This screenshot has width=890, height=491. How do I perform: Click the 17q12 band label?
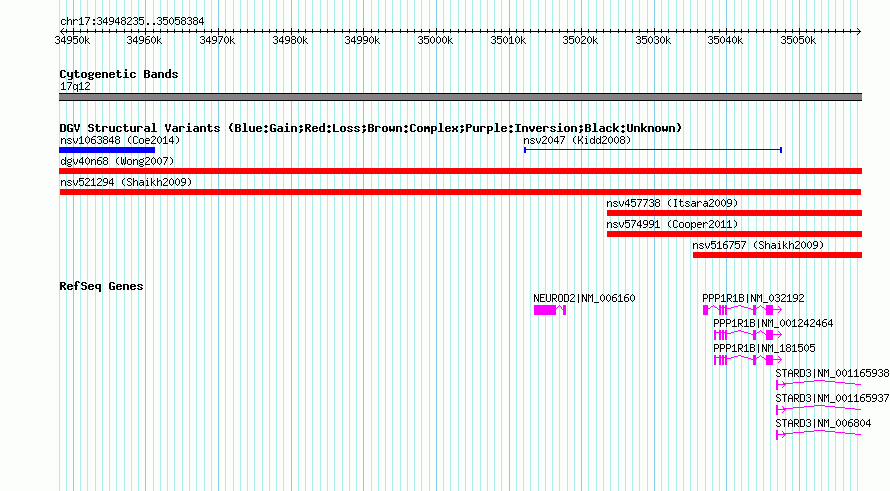[x=75, y=86]
